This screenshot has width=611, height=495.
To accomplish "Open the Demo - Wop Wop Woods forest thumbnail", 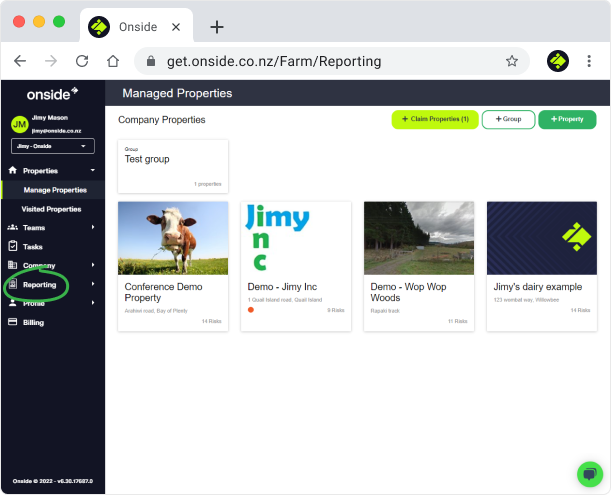I will click(x=419, y=238).
